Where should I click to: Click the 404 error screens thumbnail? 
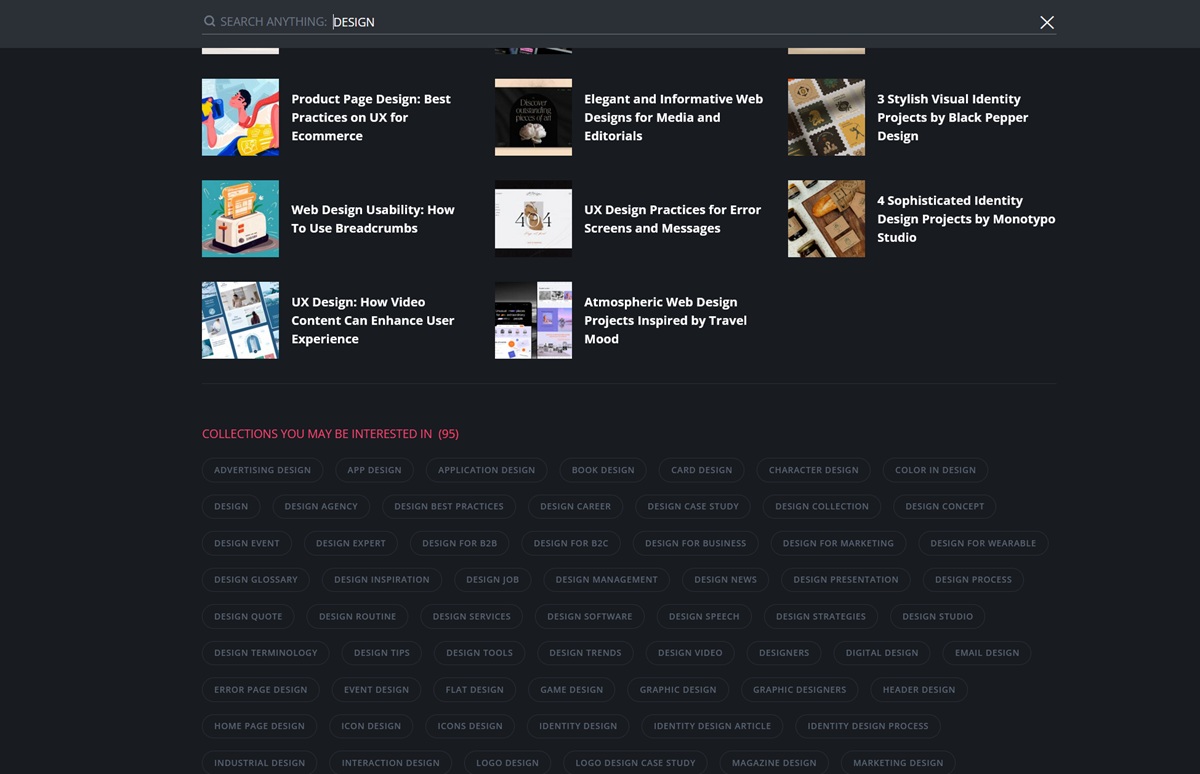[533, 219]
